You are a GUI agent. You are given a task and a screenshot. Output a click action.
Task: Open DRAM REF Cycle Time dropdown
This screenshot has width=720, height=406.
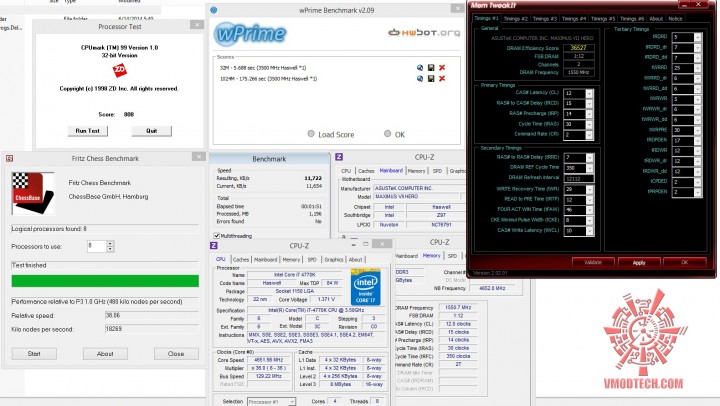(590, 168)
